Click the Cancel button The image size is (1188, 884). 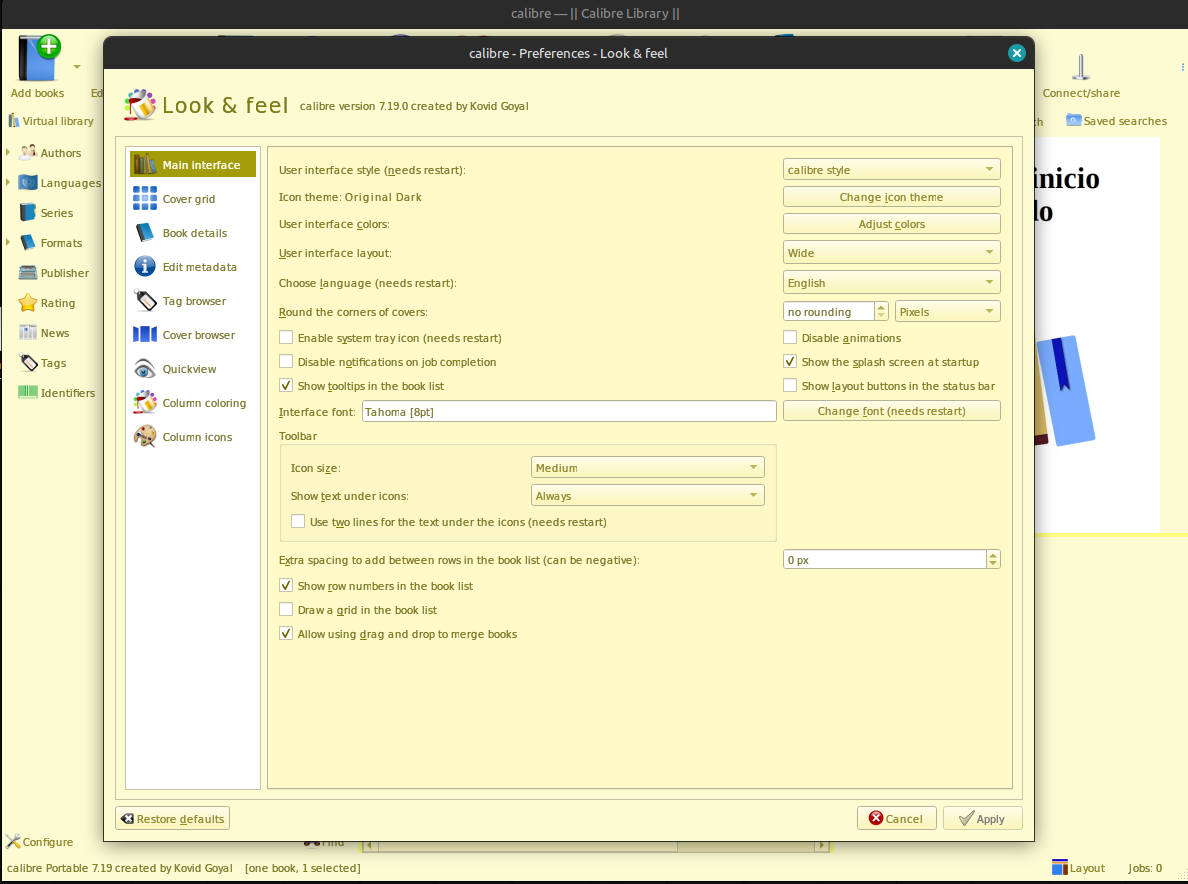896,818
